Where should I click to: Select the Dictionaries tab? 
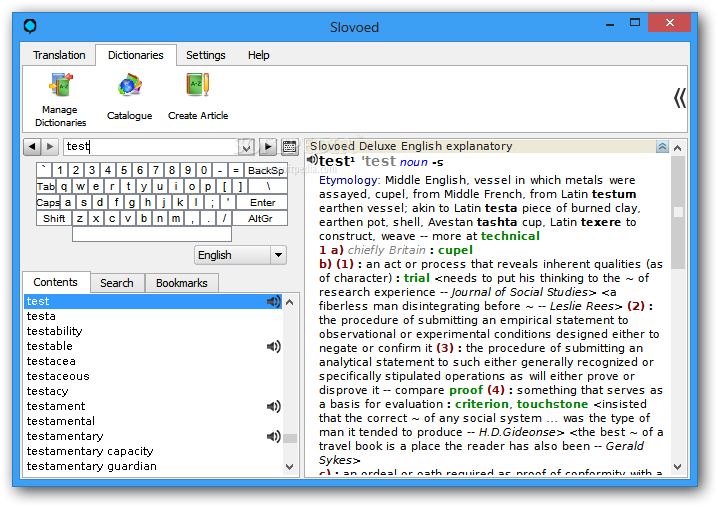[x=136, y=55]
